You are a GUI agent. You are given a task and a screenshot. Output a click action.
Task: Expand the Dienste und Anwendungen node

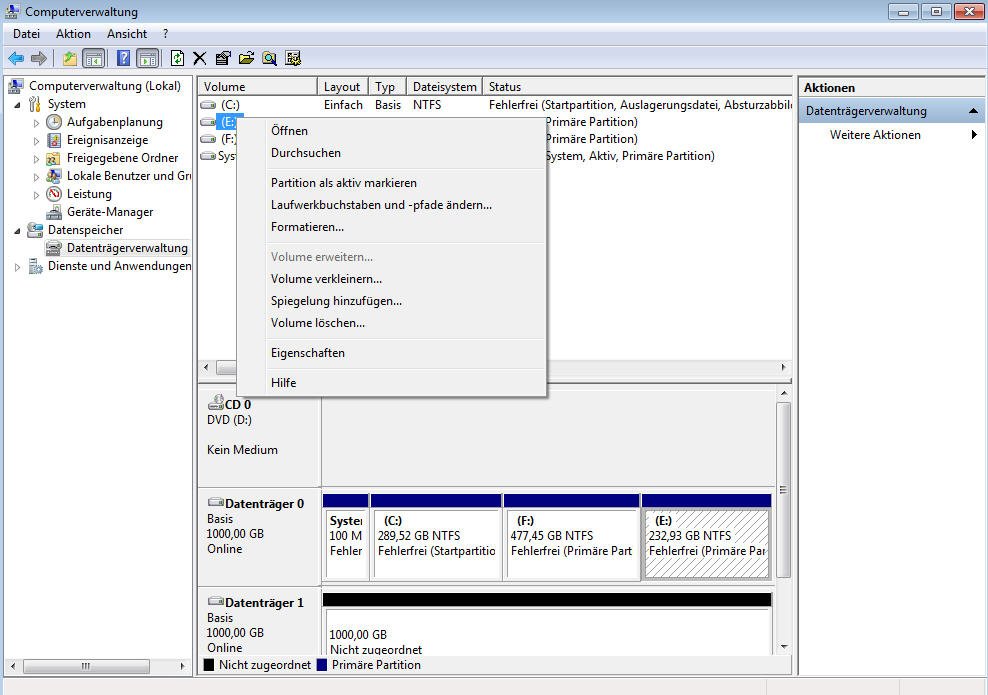17,267
